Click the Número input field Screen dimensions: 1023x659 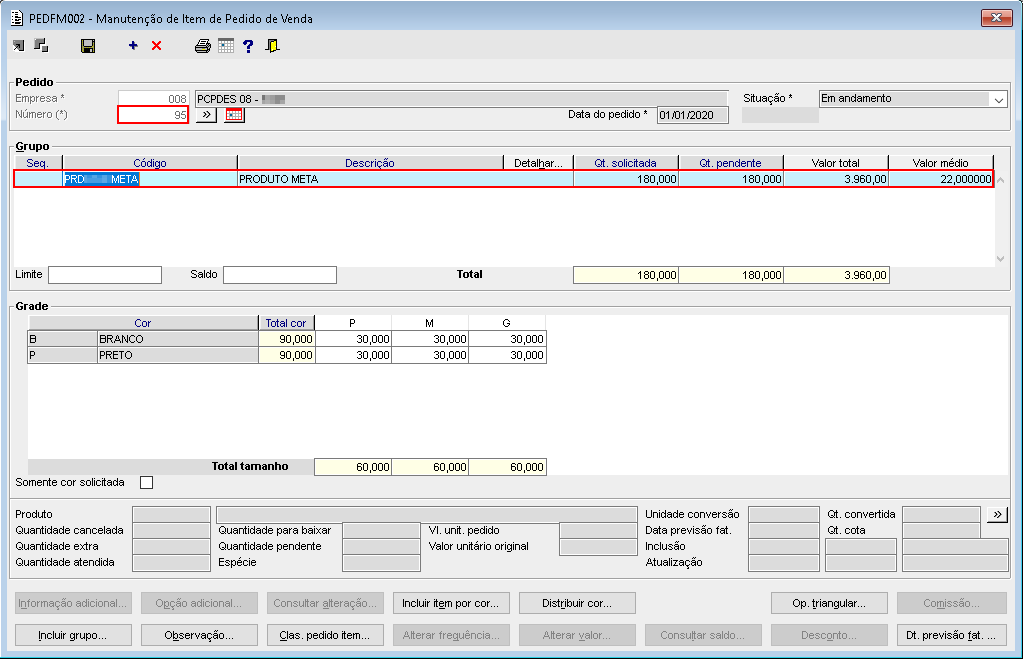(153, 115)
